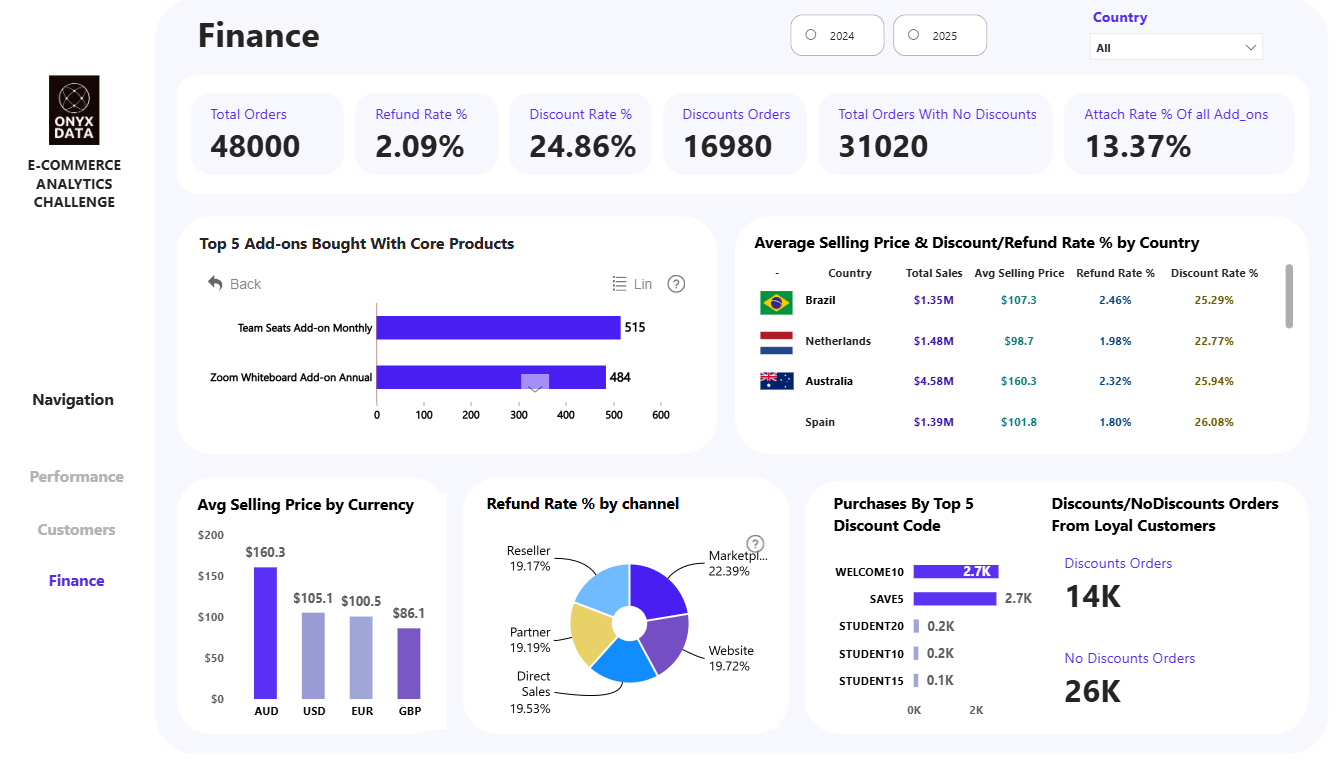Click the Spain country name cell
The image size is (1341, 760).
coord(820,422)
